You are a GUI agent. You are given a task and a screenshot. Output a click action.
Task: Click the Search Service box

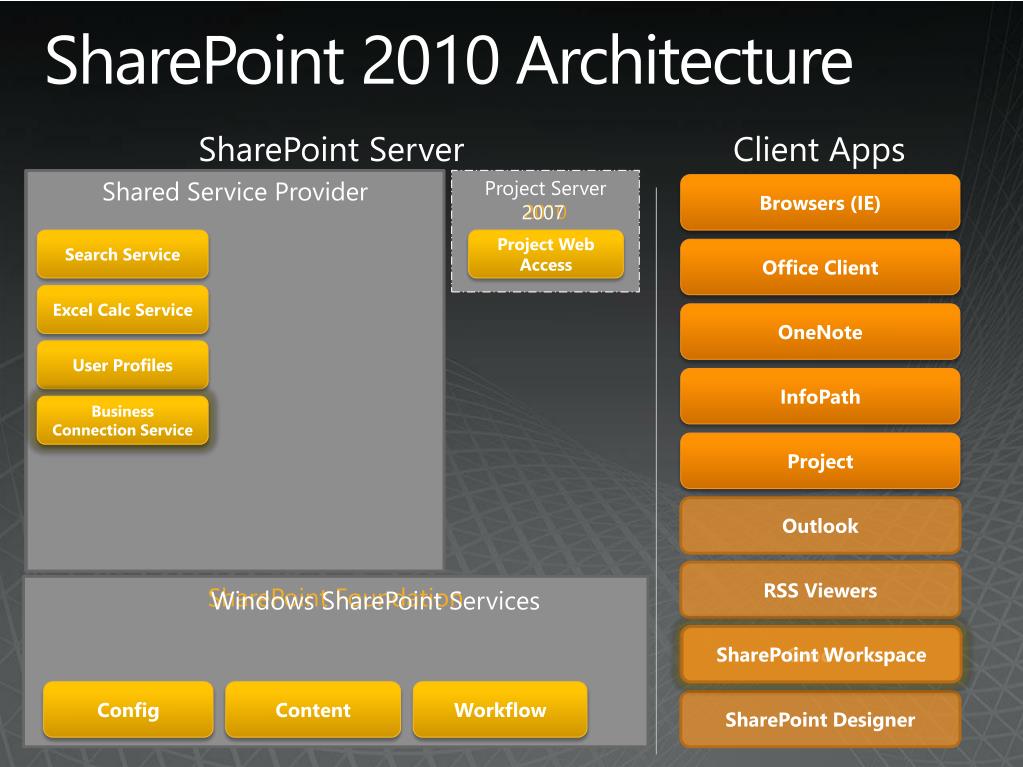click(123, 254)
